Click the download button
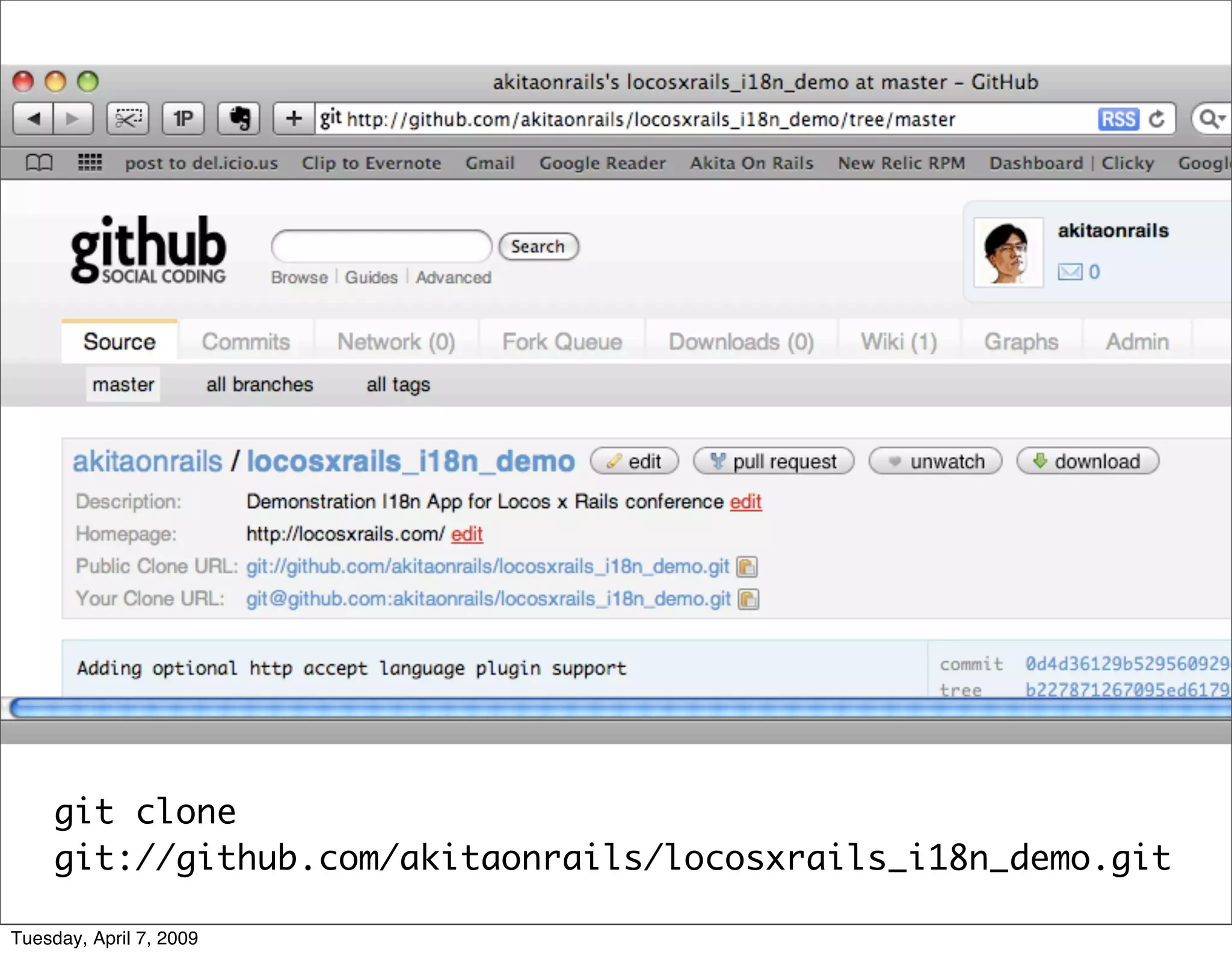Screen dimensions: 1232x955 click(1088, 462)
